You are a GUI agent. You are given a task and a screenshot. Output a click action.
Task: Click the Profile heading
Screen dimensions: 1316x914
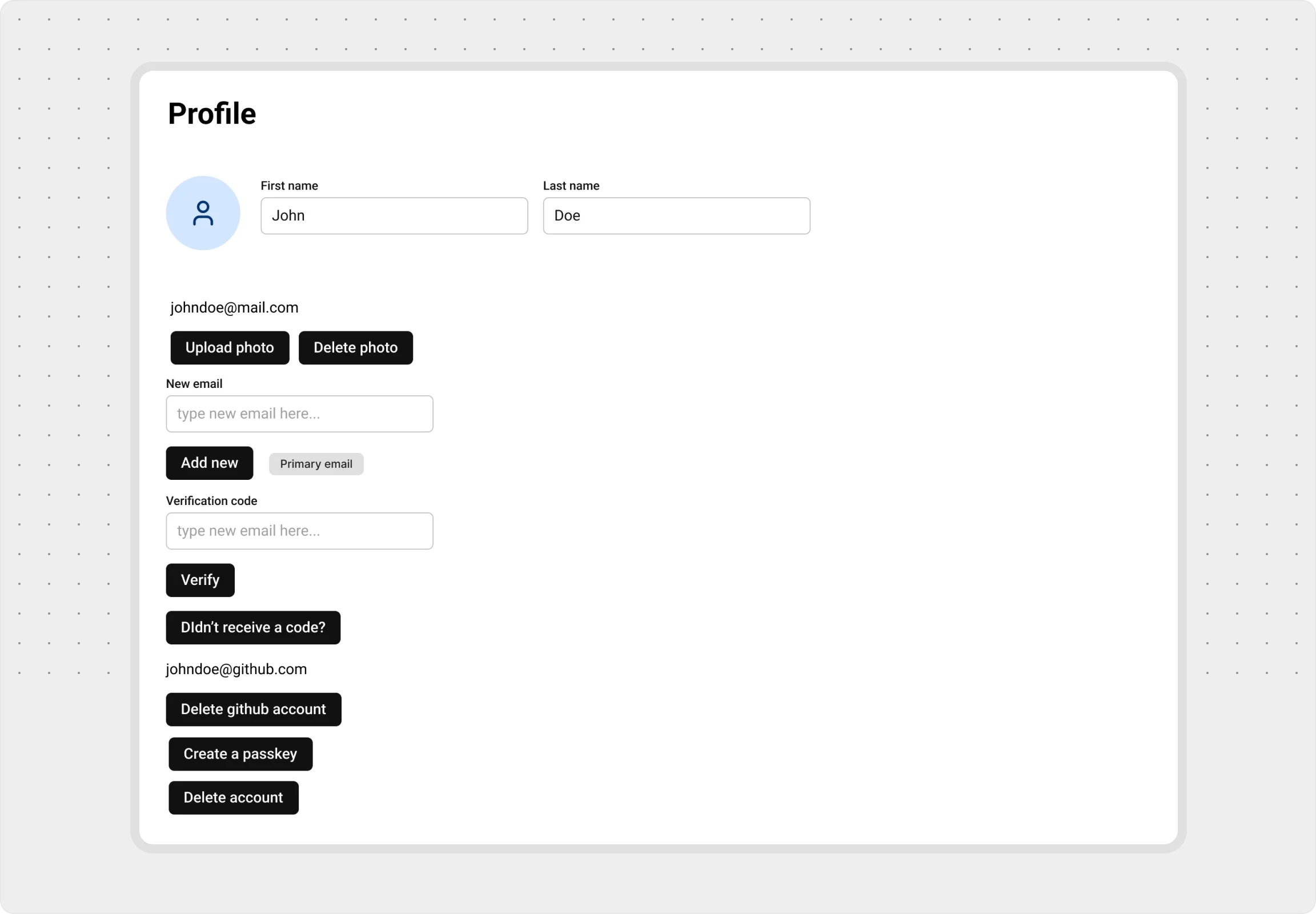coord(212,114)
